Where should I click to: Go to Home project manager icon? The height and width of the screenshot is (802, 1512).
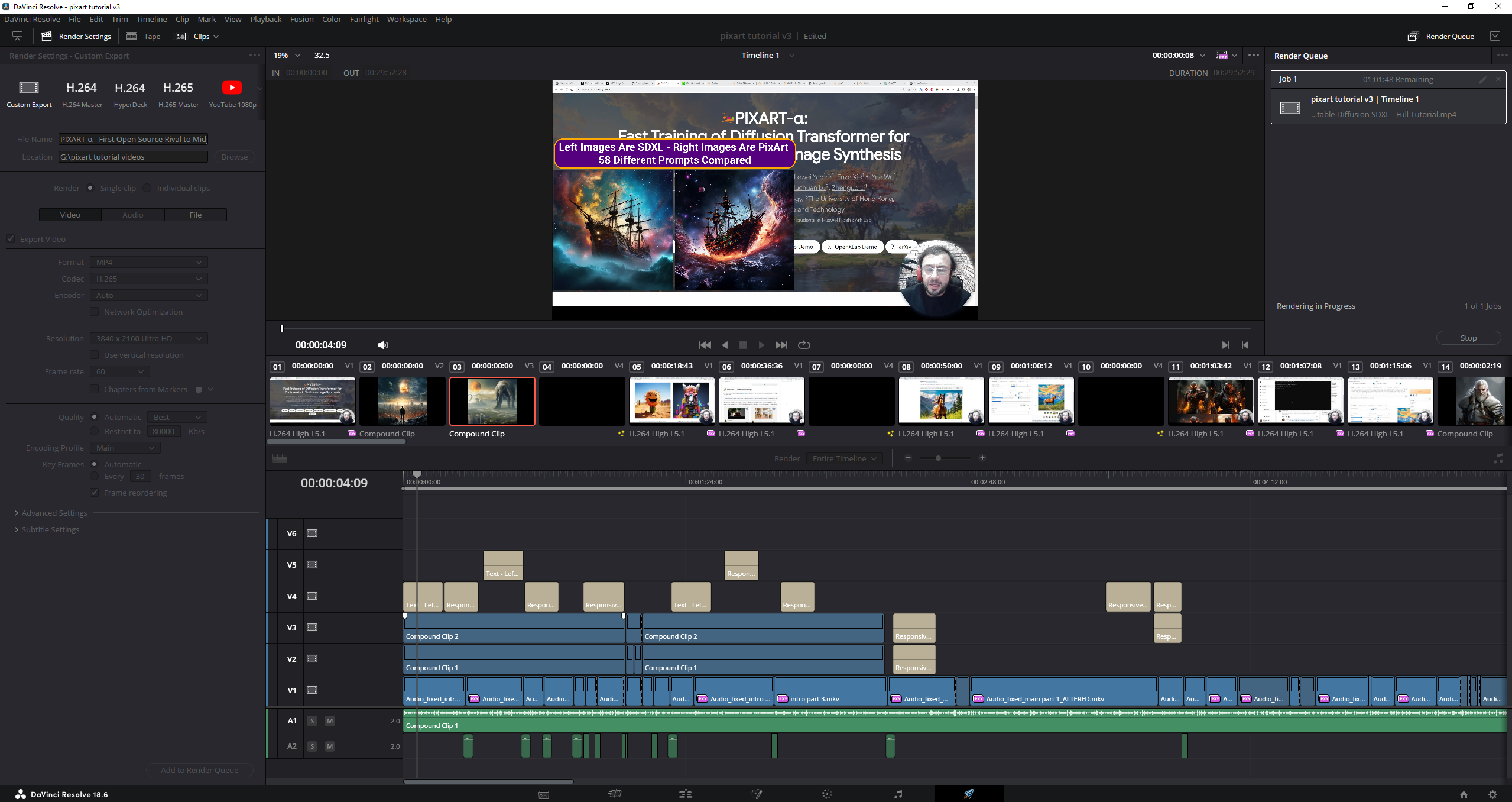pyautogui.click(x=1464, y=794)
